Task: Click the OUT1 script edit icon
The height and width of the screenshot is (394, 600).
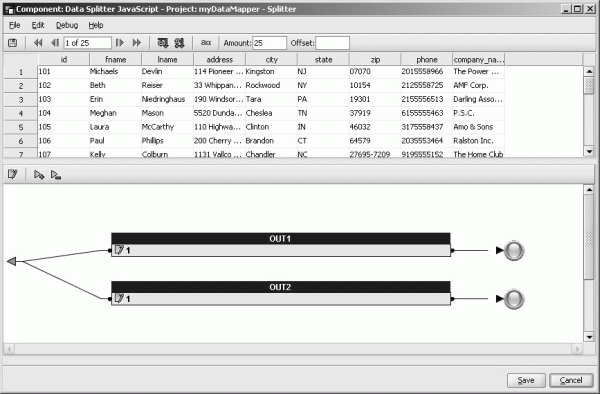Action: pos(119,250)
